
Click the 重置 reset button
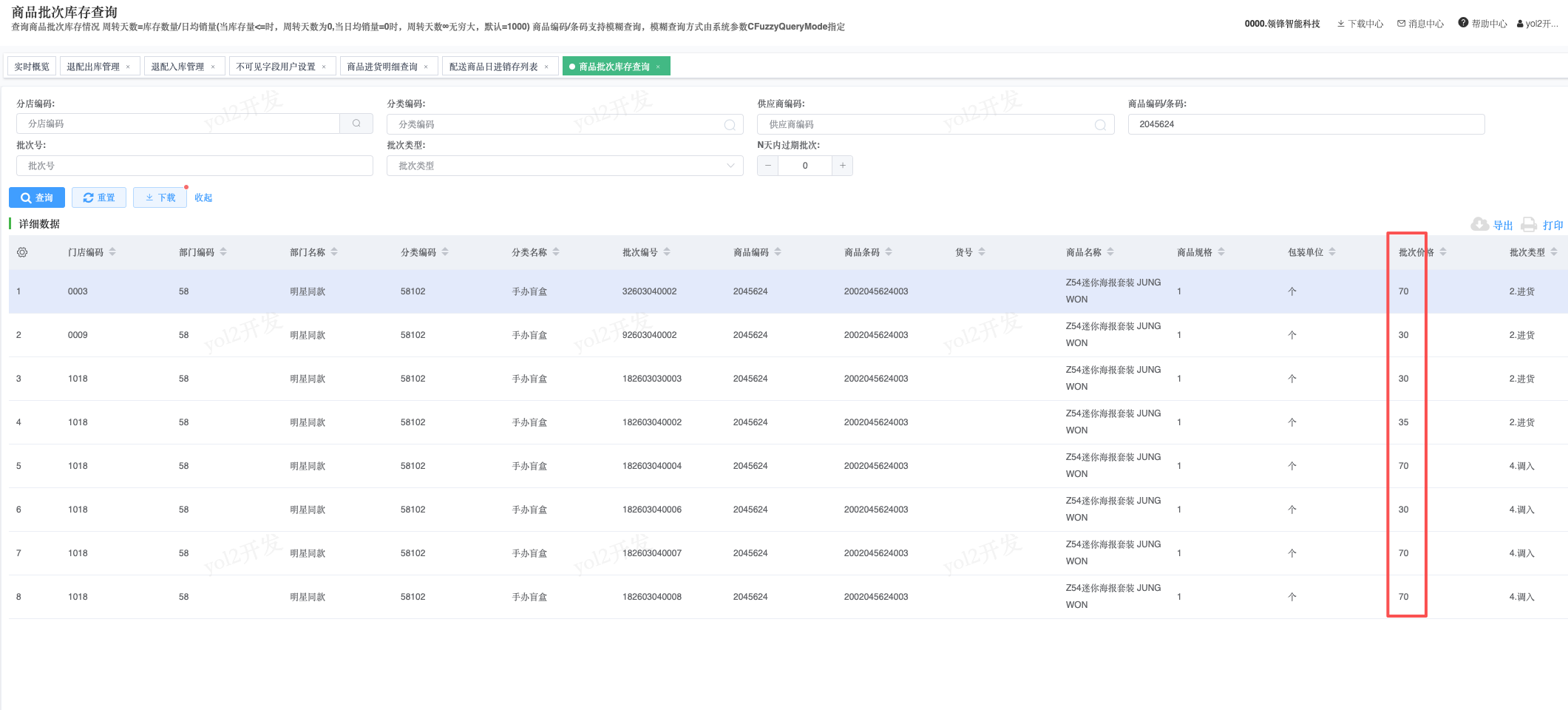tap(99, 197)
